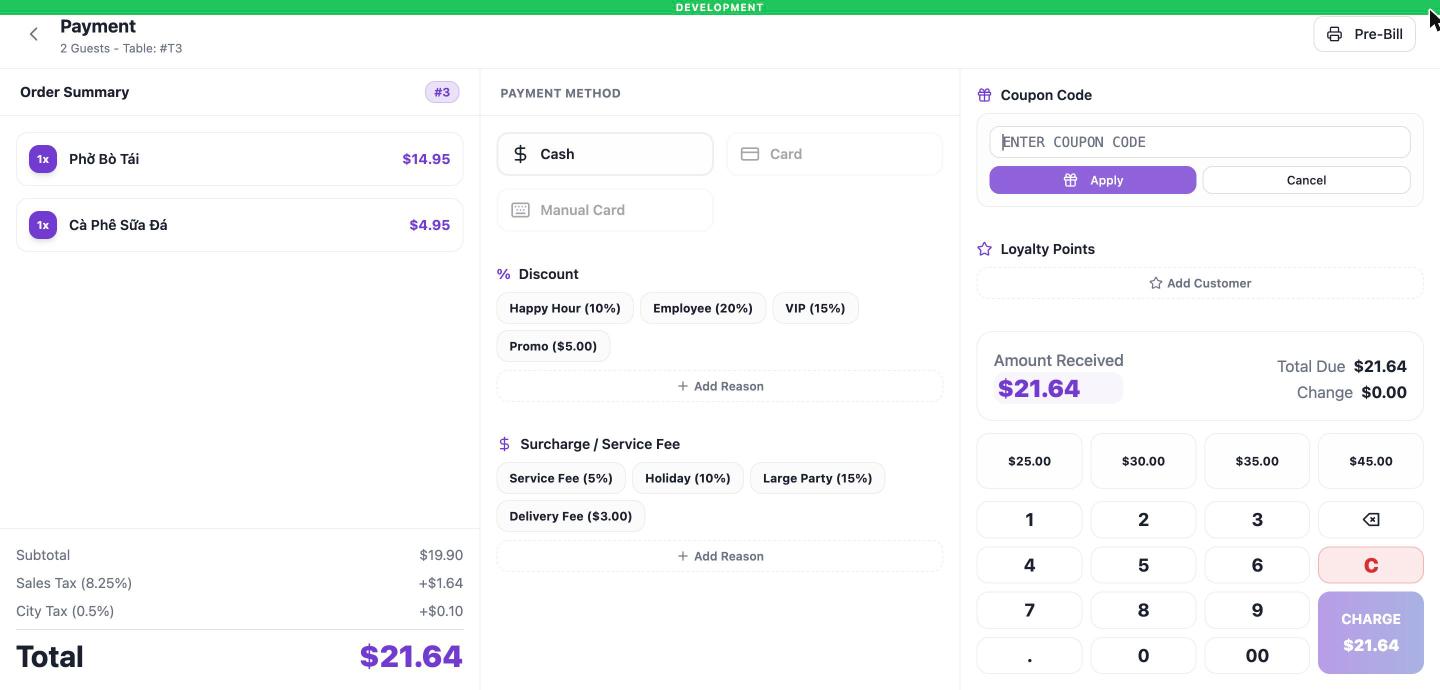Tap the double zero 00 key

(x=1257, y=656)
